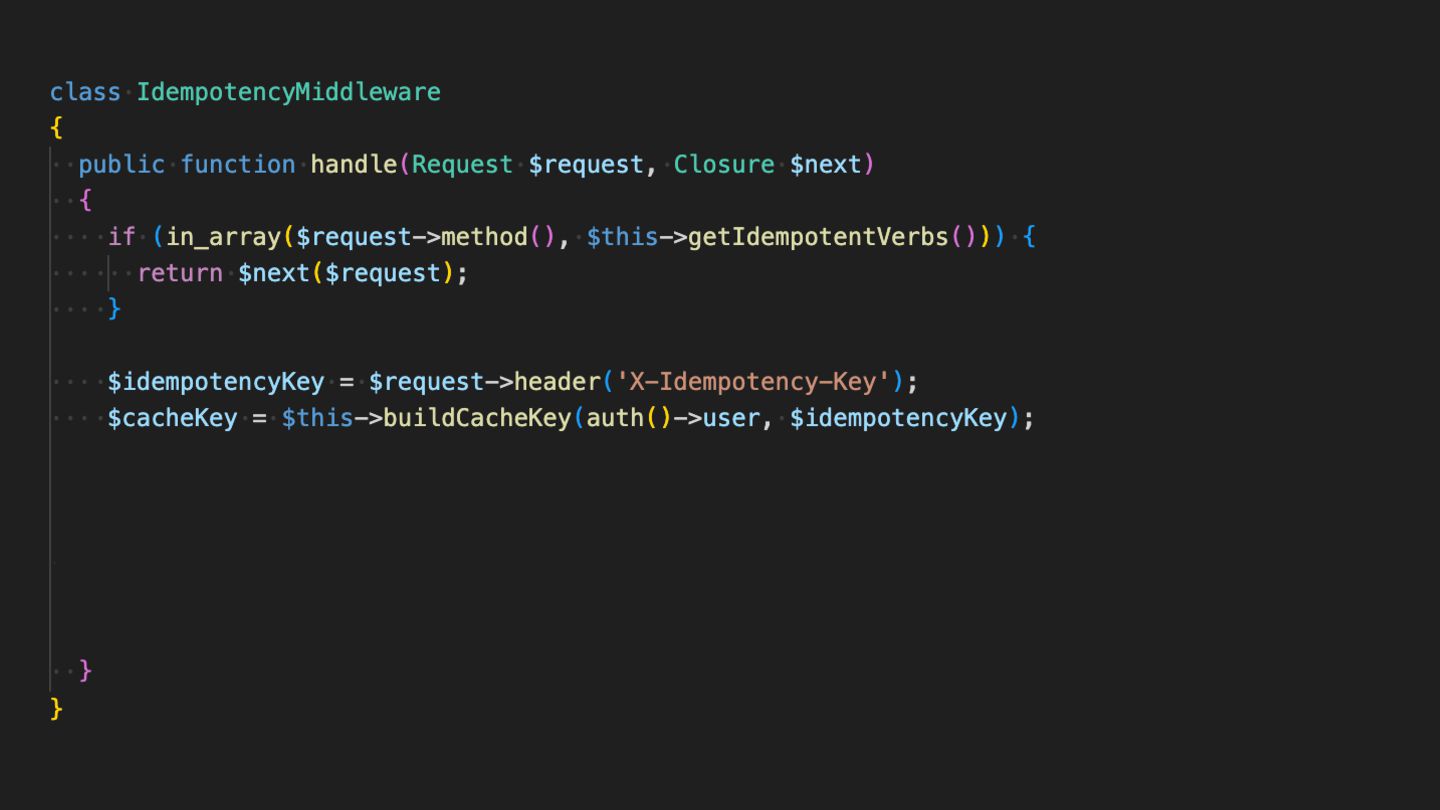
Task: Click the in_array function call
Action: (x=224, y=237)
